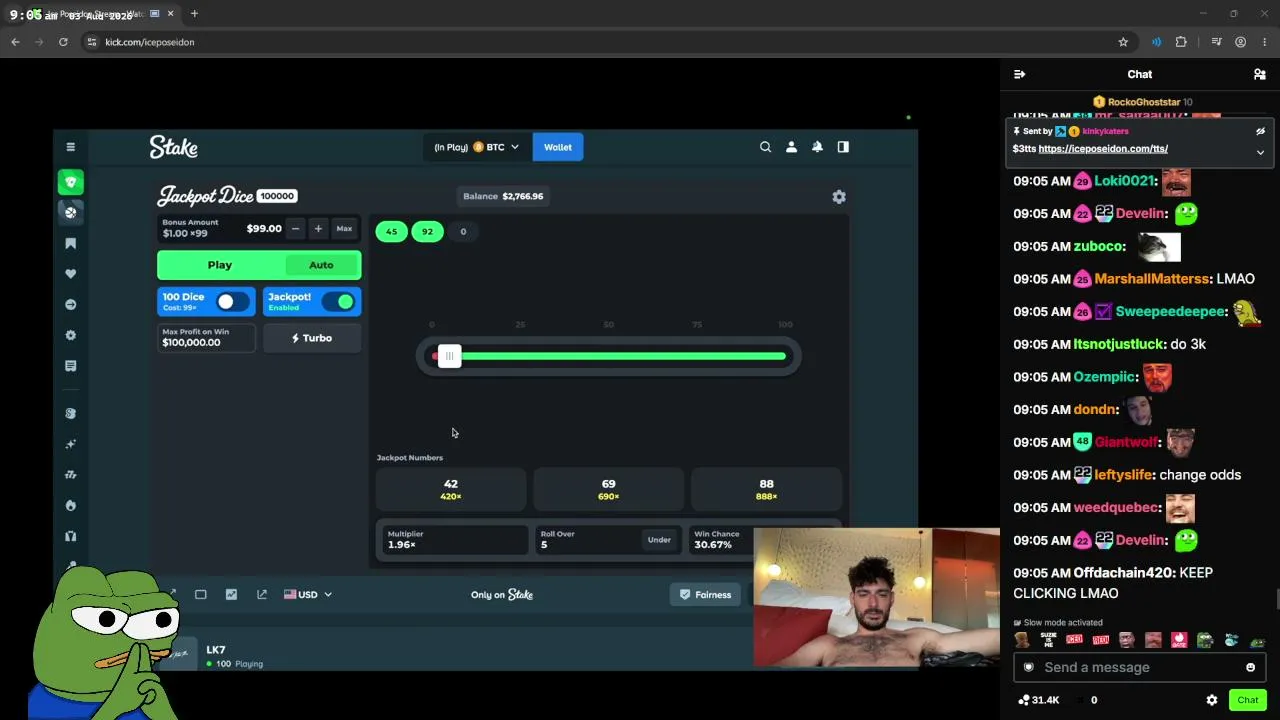Open the iceposeidon.com/tts link
This screenshot has width=1280, height=720.
(x=1103, y=148)
